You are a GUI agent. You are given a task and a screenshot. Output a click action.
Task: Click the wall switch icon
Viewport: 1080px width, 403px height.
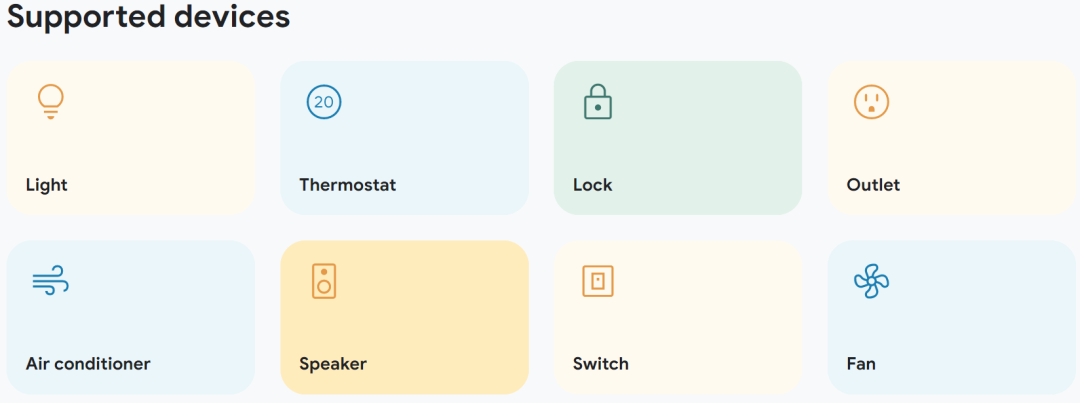(598, 281)
